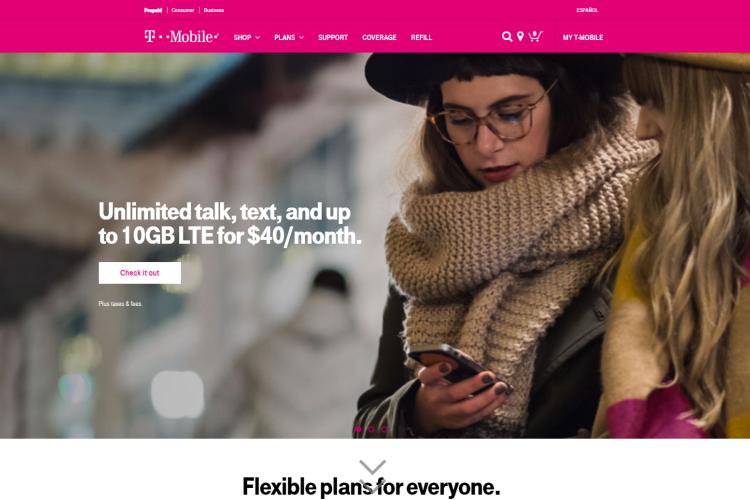Click the Unlimited talk, text hero headline

click(x=230, y=224)
